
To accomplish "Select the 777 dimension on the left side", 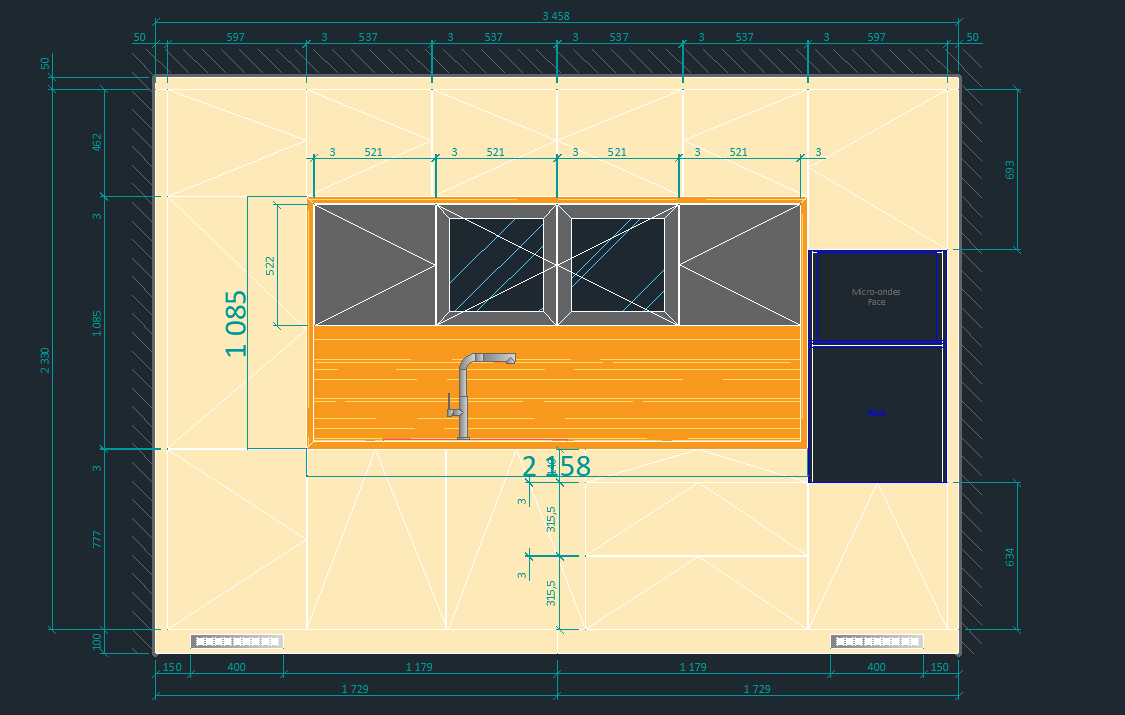I will pyautogui.click(x=97, y=540).
